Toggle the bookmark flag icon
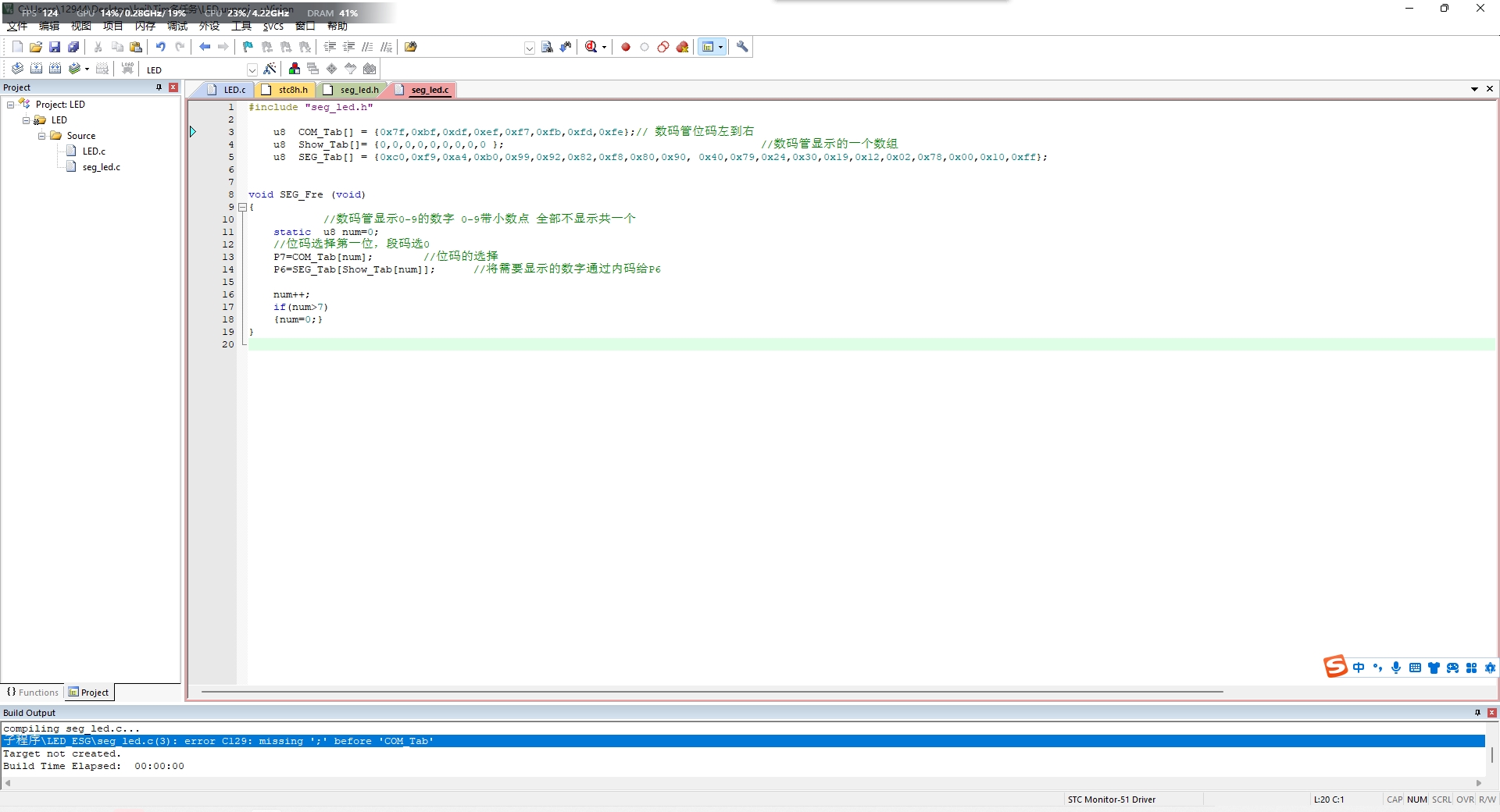 [x=248, y=47]
